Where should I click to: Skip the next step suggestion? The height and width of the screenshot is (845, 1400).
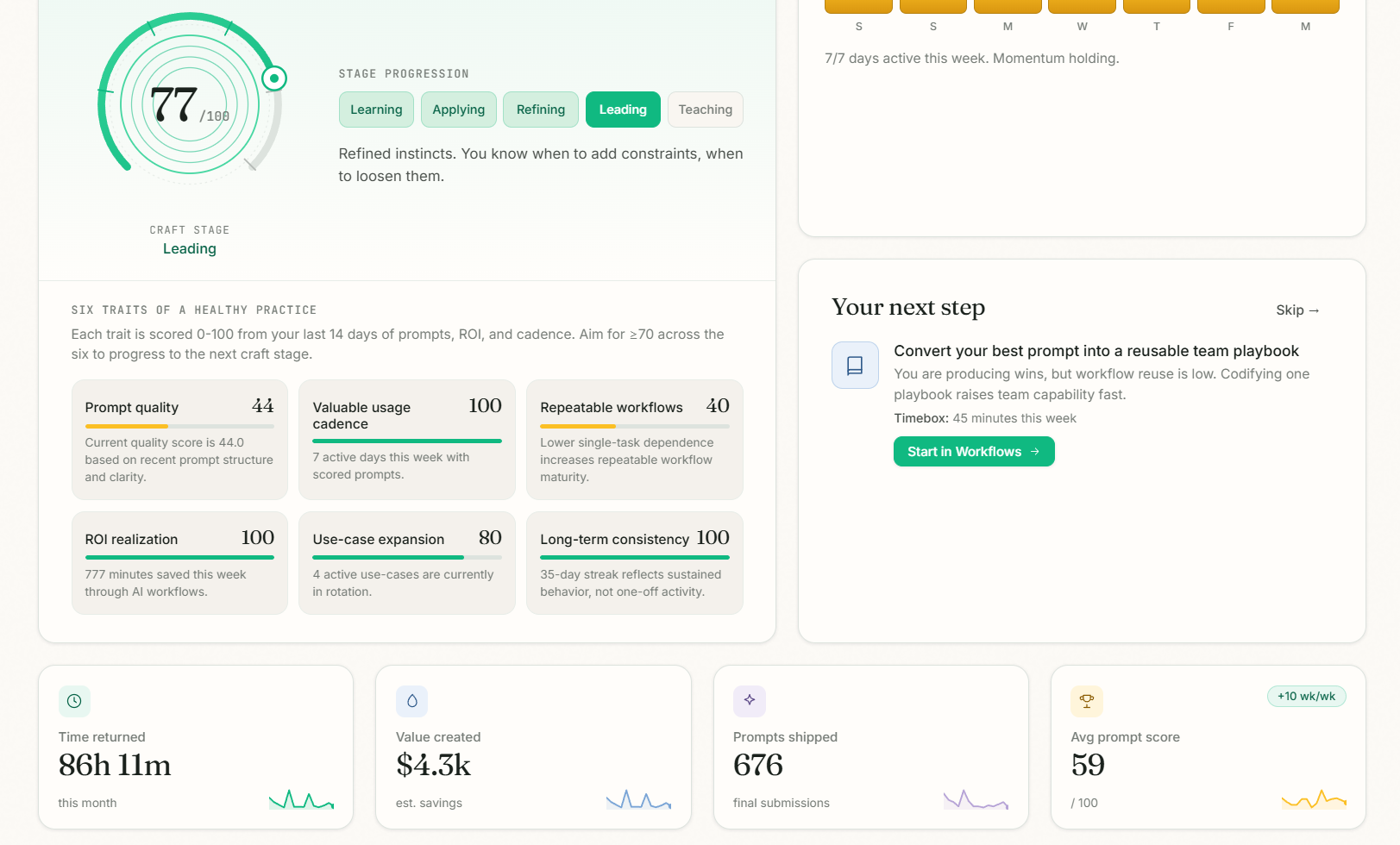pyautogui.click(x=1297, y=310)
